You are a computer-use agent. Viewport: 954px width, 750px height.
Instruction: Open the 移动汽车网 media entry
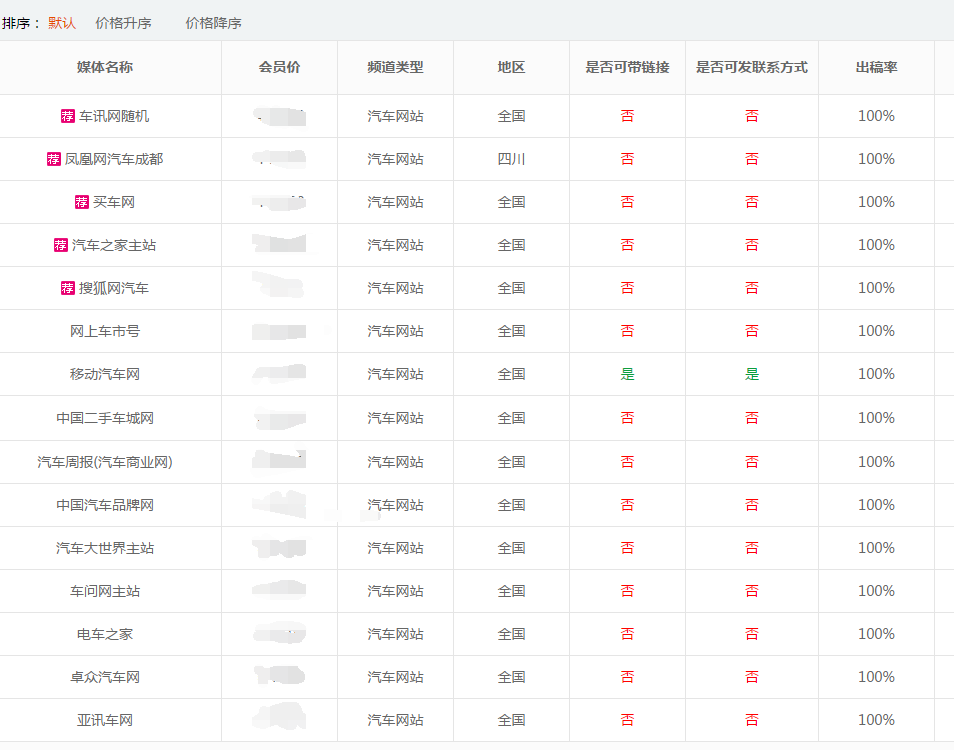105,374
